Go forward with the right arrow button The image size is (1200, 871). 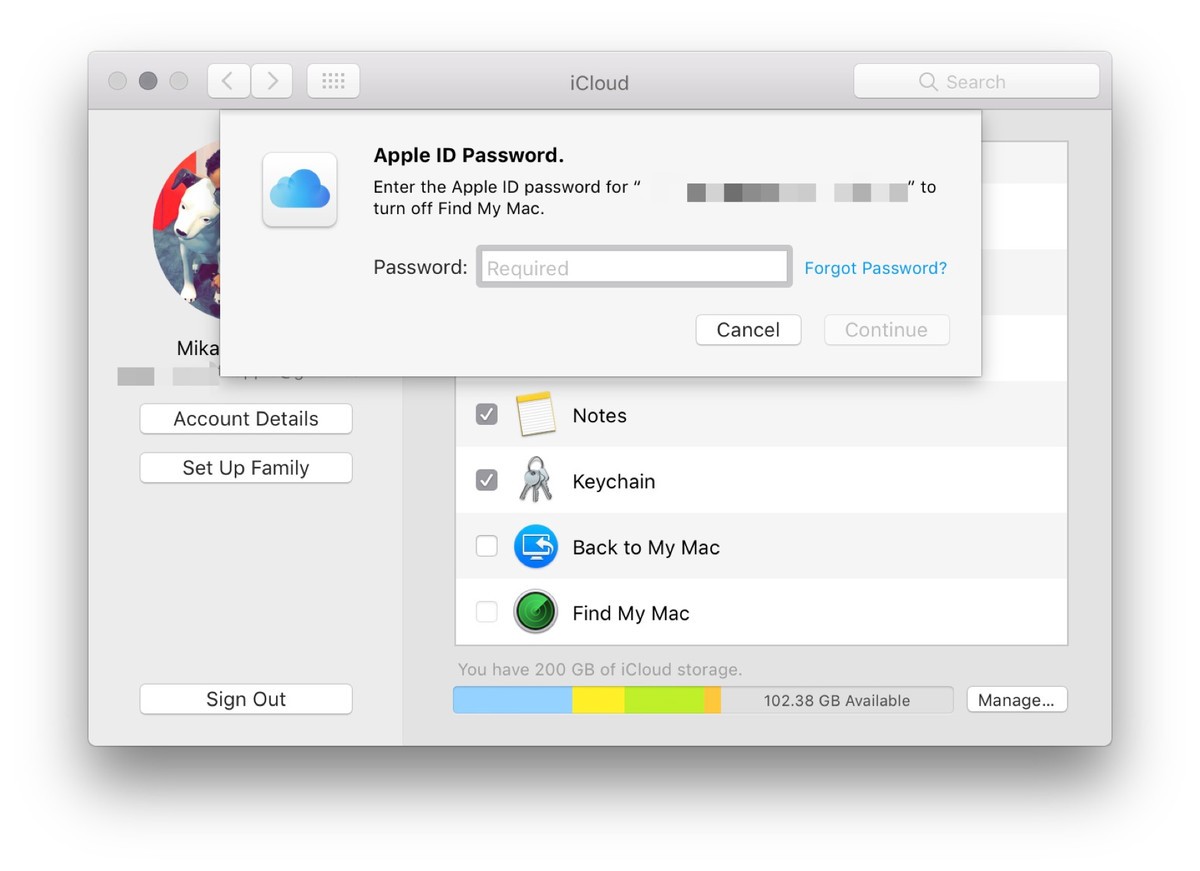click(271, 81)
